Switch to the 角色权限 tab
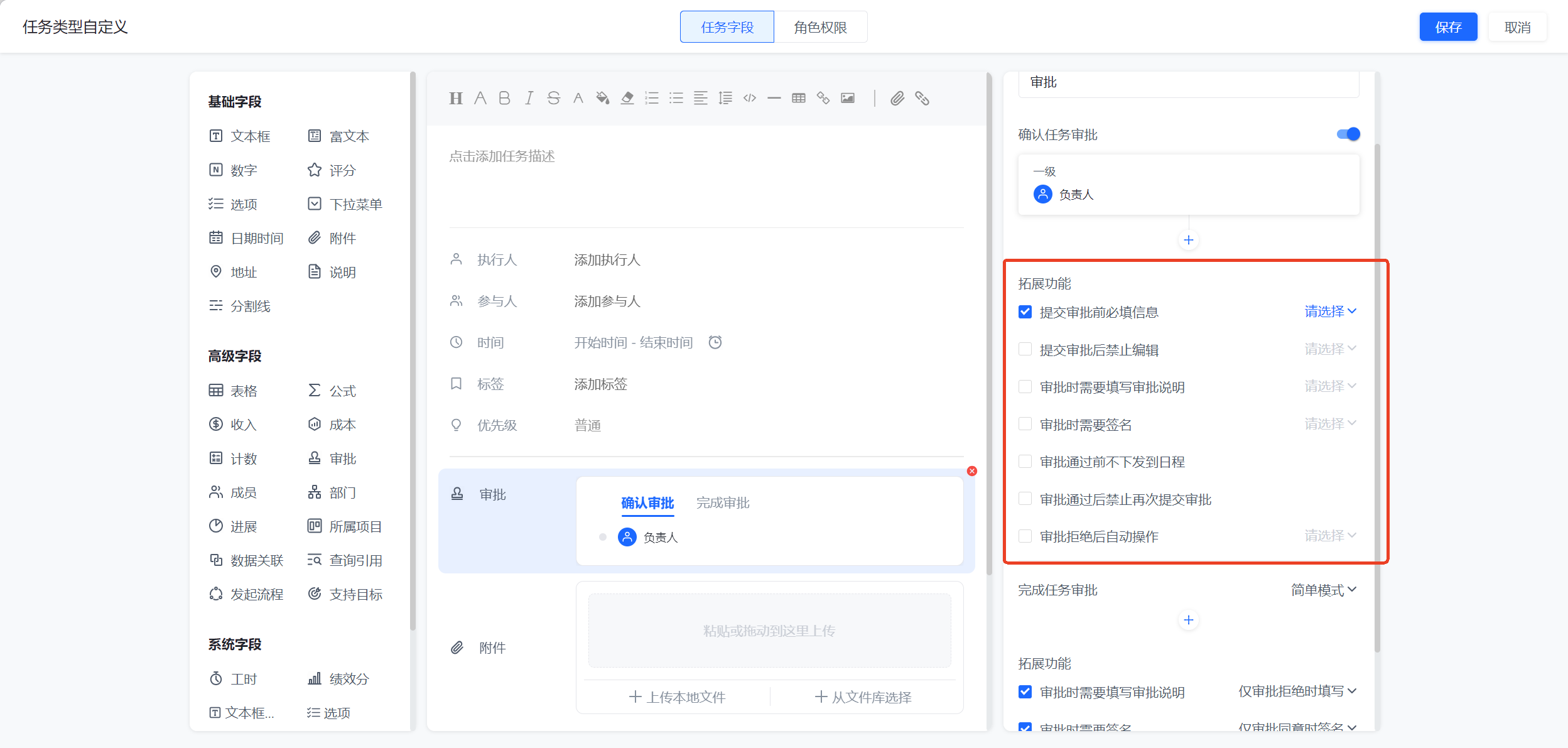Image resolution: width=1568 pixels, height=748 pixels. click(820, 27)
